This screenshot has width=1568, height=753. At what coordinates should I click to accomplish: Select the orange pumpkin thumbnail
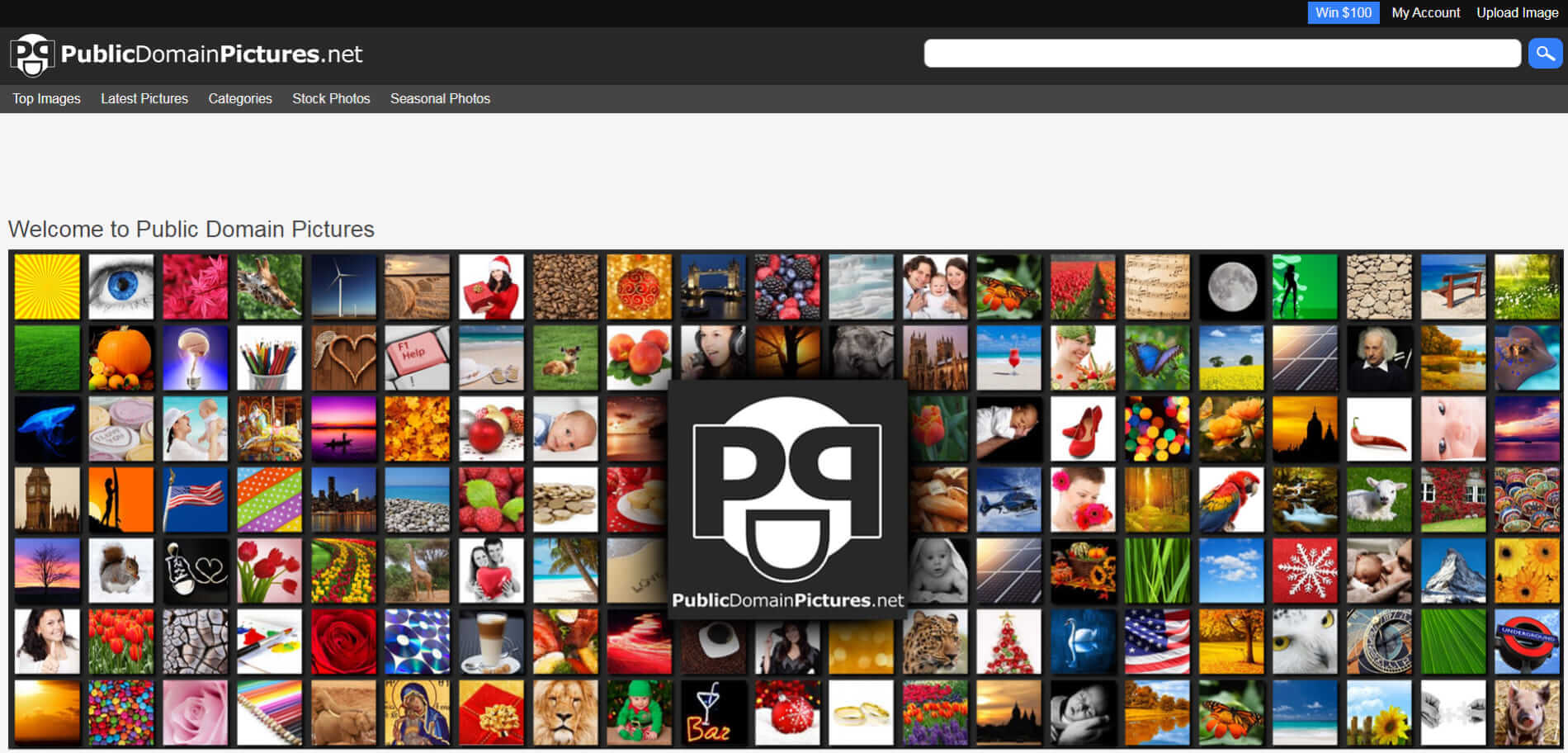tap(121, 358)
